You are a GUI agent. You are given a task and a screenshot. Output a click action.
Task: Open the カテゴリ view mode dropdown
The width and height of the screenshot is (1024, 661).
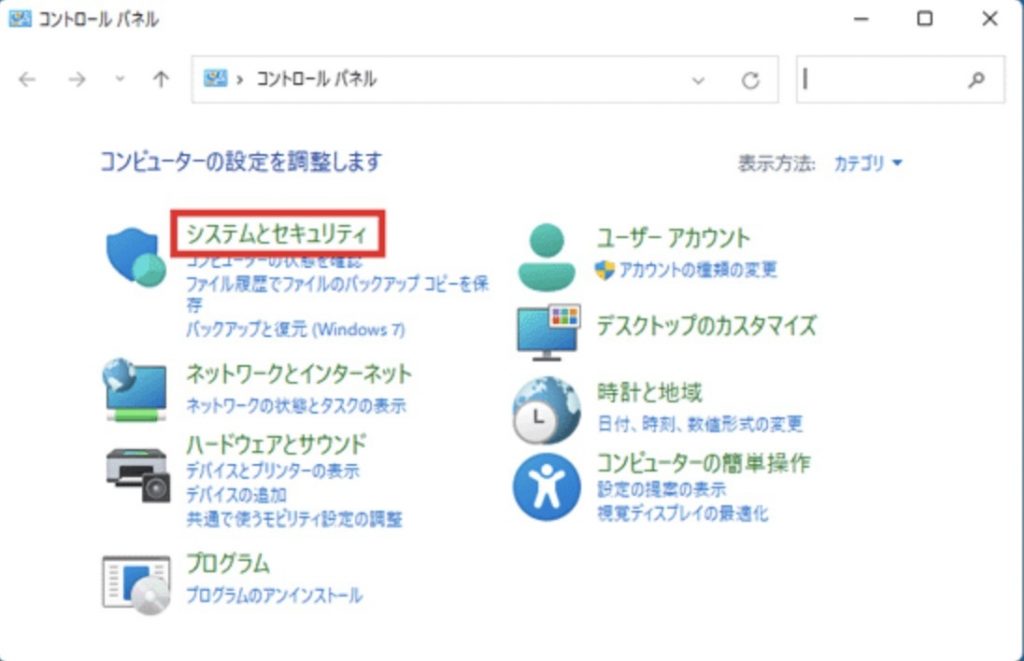pos(868,163)
